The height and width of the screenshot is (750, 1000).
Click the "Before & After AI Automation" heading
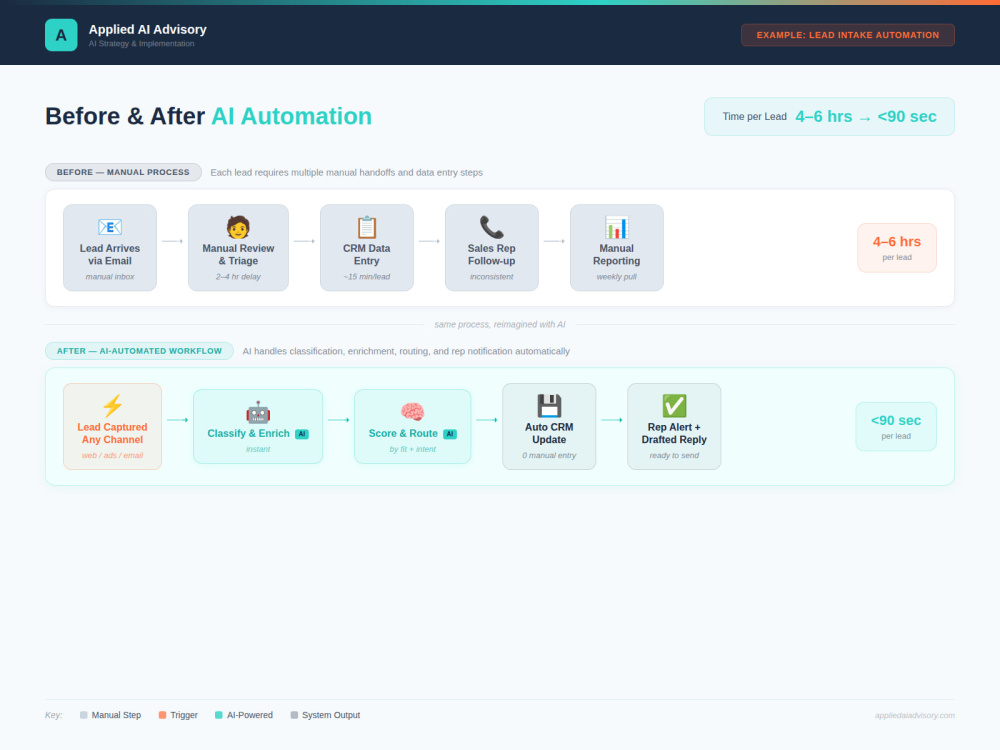pyautogui.click(x=209, y=117)
